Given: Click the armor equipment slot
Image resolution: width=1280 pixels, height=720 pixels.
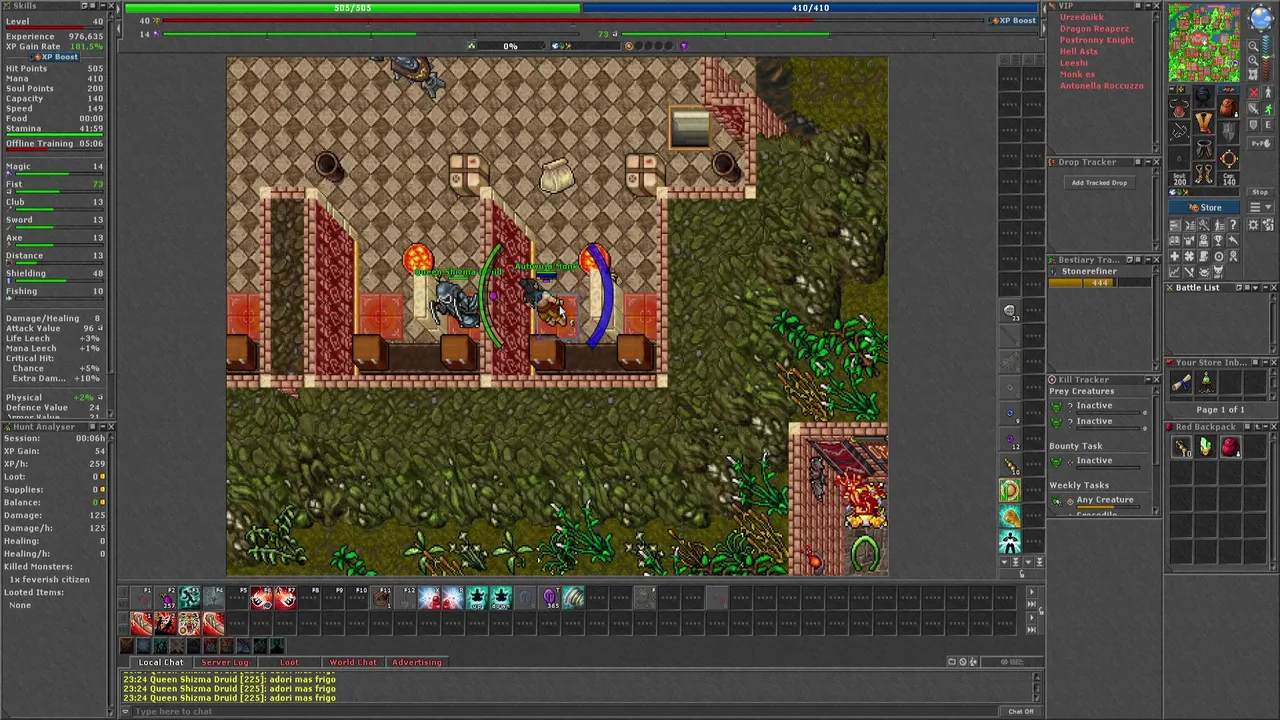Looking at the screenshot, I should (1203, 122).
